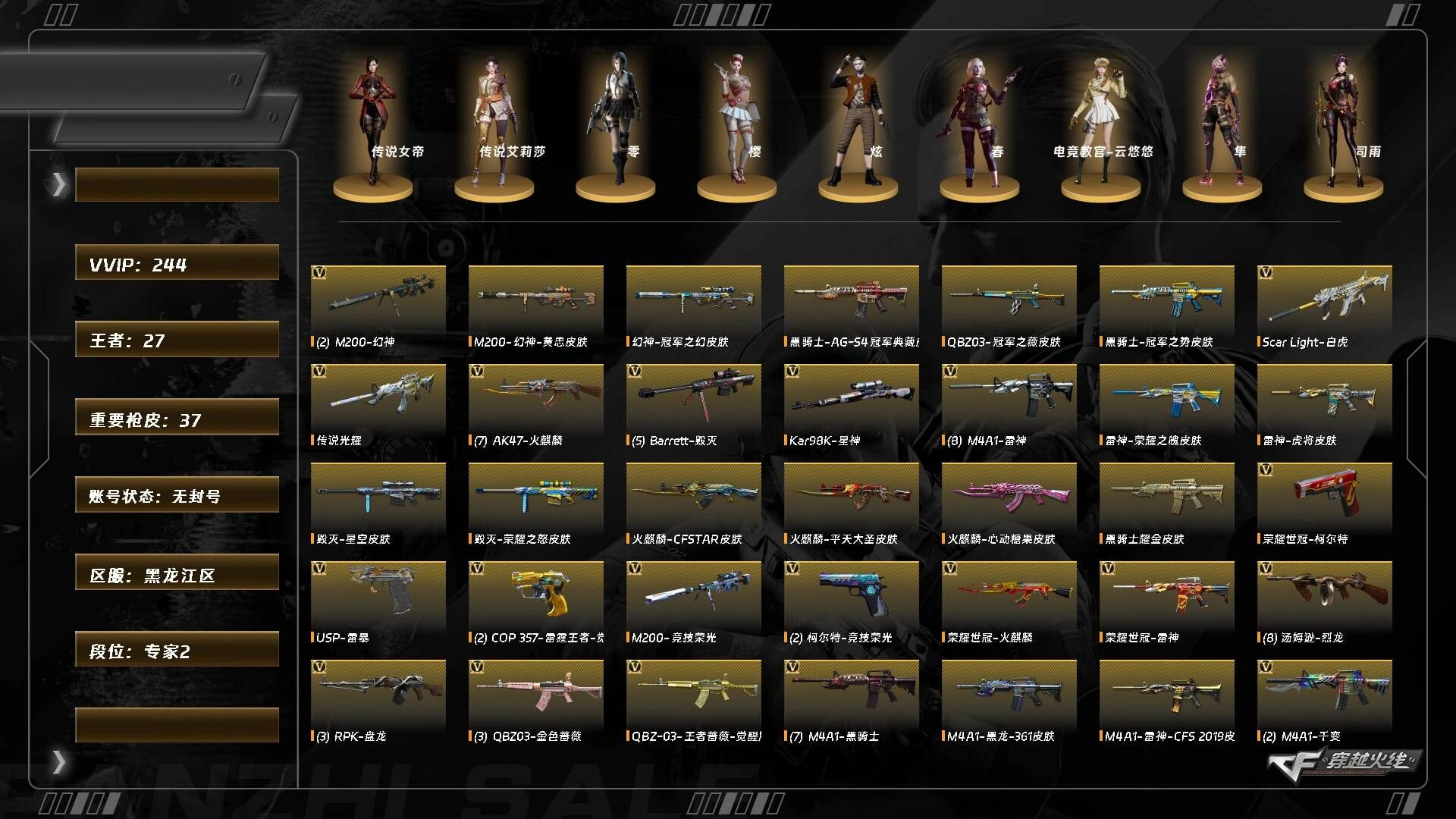The width and height of the screenshot is (1456, 819).
Task: Pick the M4A1-千变 rainbow rifle icon
Action: tap(1324, 693)
